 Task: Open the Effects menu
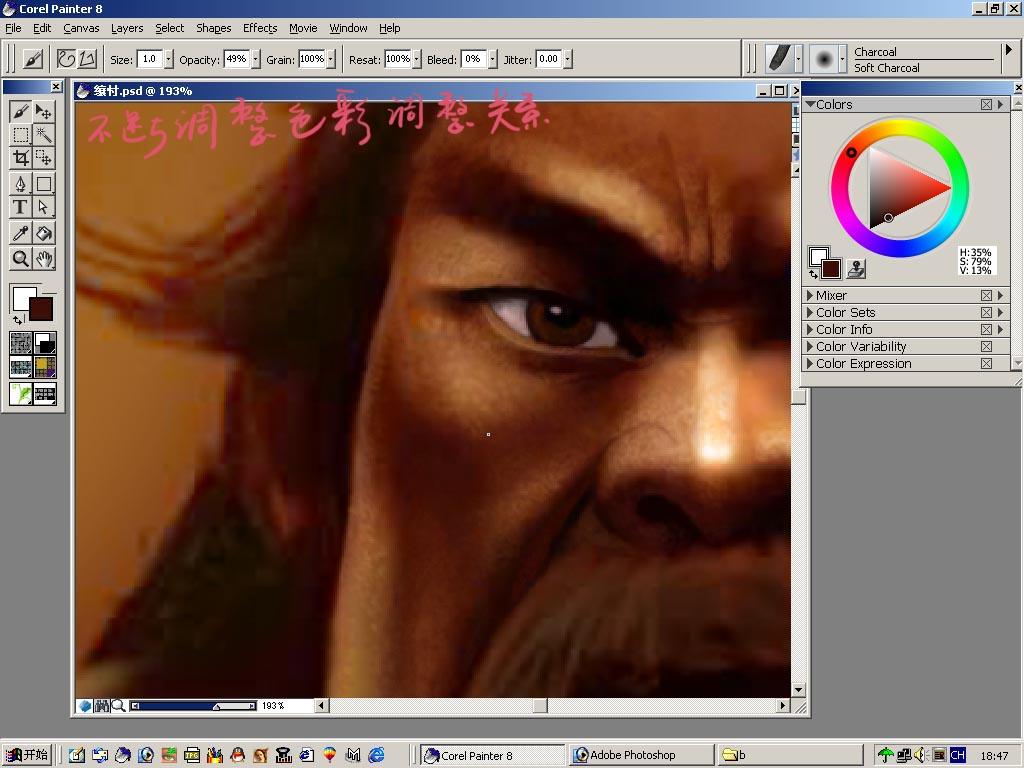click(x=260, y=28)
